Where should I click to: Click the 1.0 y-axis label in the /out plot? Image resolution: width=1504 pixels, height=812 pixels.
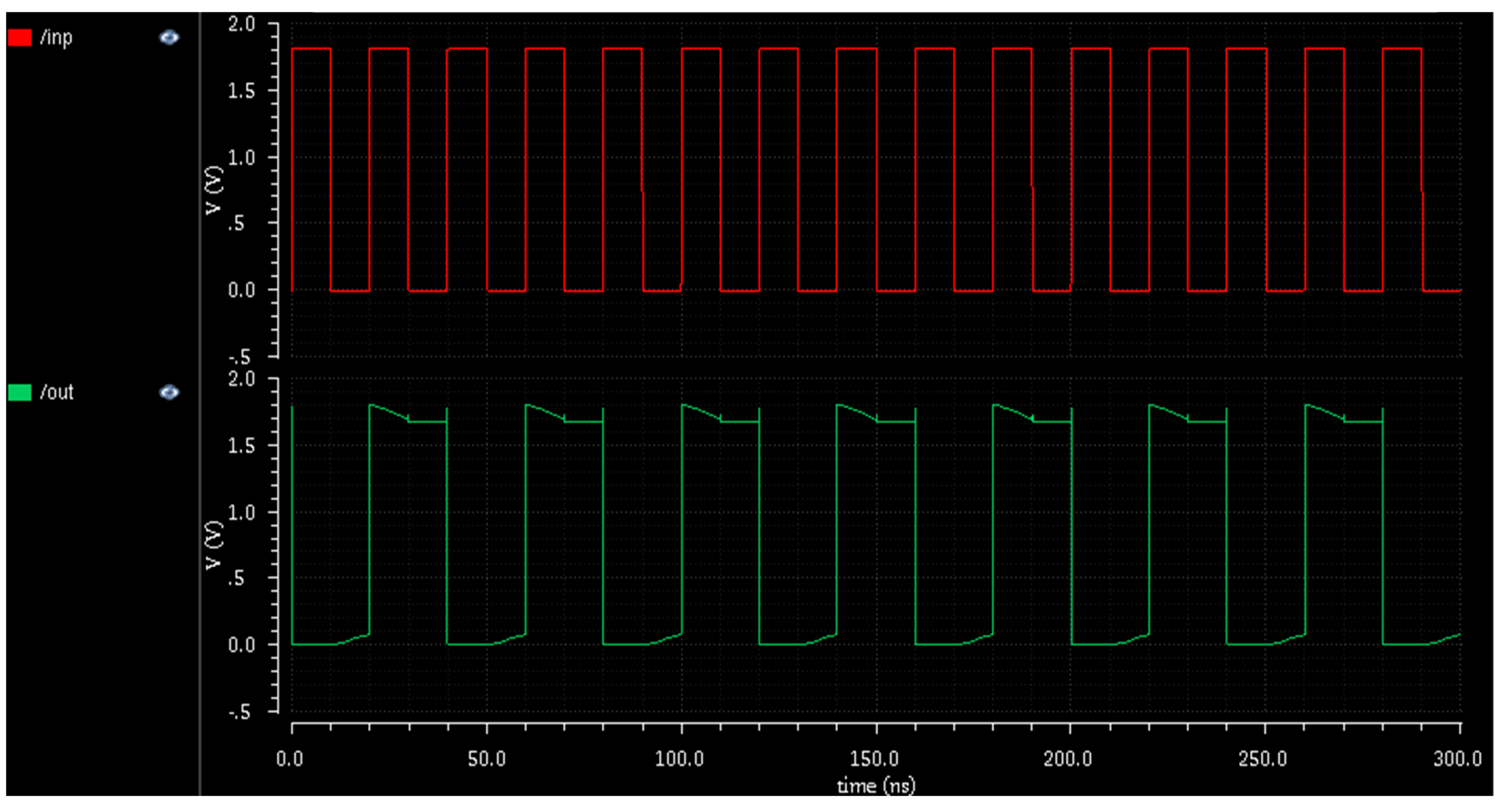coord(242,513)
